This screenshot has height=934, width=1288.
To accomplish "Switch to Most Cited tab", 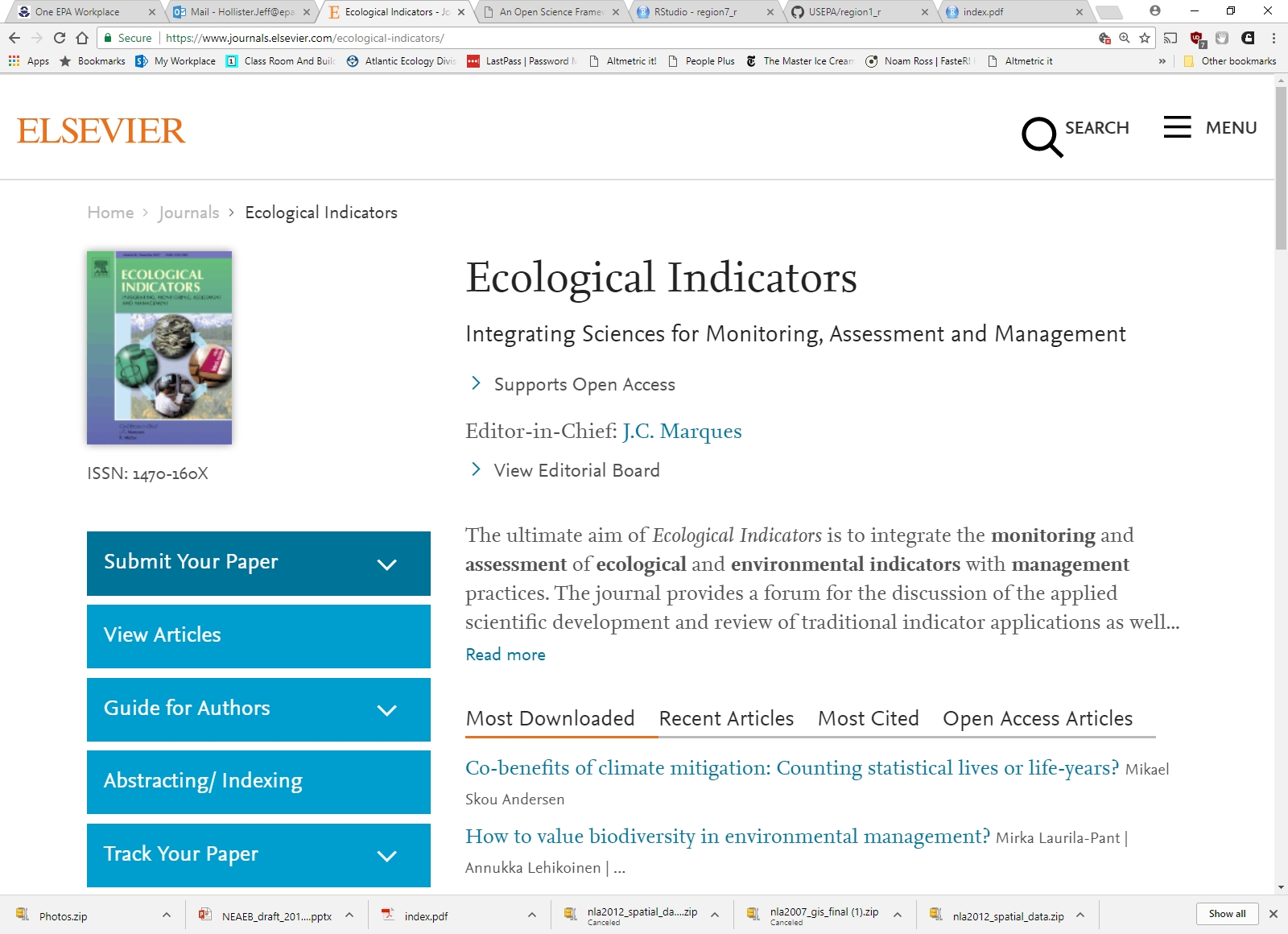I will (868, 718).
